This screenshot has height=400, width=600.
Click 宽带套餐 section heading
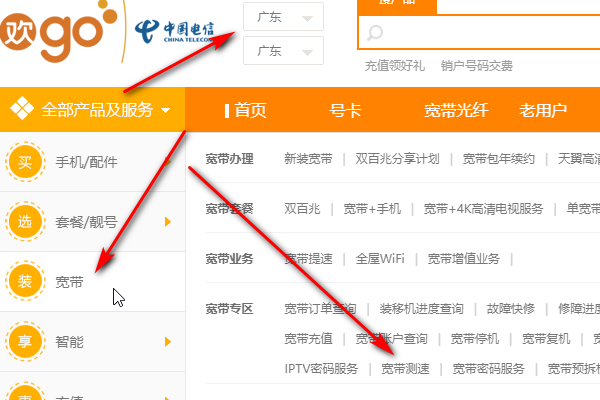tap(230, 209)
